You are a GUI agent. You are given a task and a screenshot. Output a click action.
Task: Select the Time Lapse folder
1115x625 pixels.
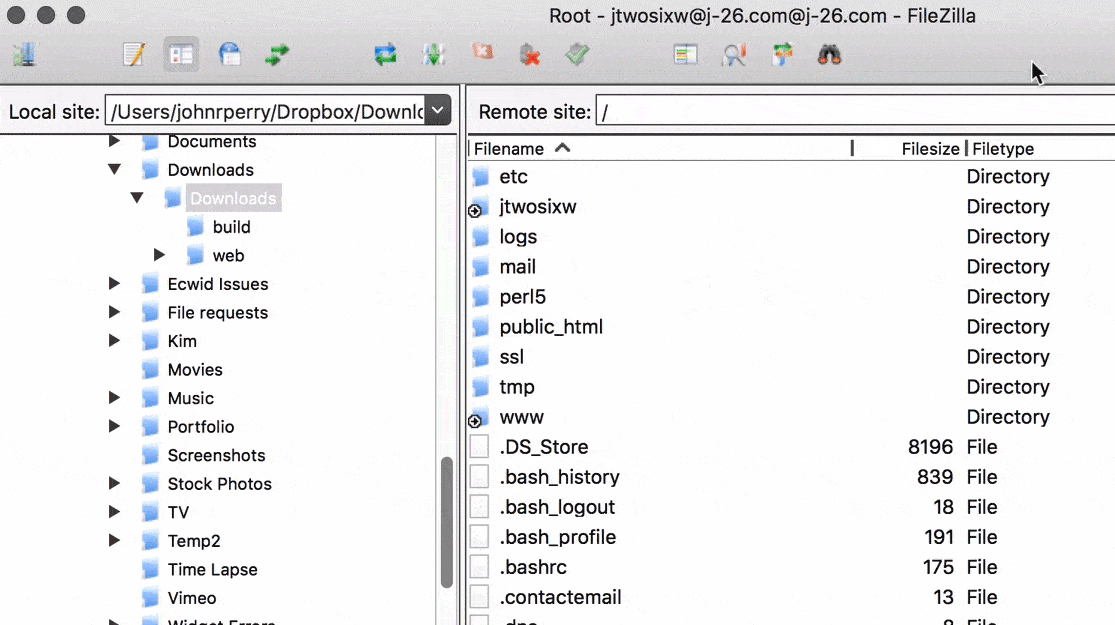(x=213, y=570)
